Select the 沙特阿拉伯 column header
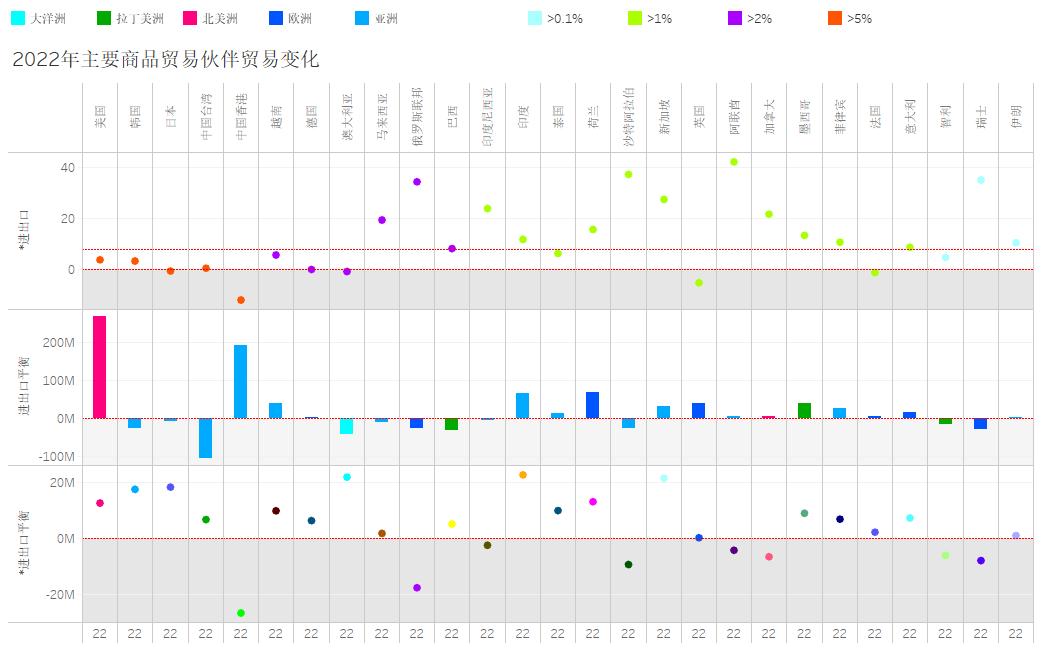The height and width of the screenshot is (655, 1042). (629, 117)
